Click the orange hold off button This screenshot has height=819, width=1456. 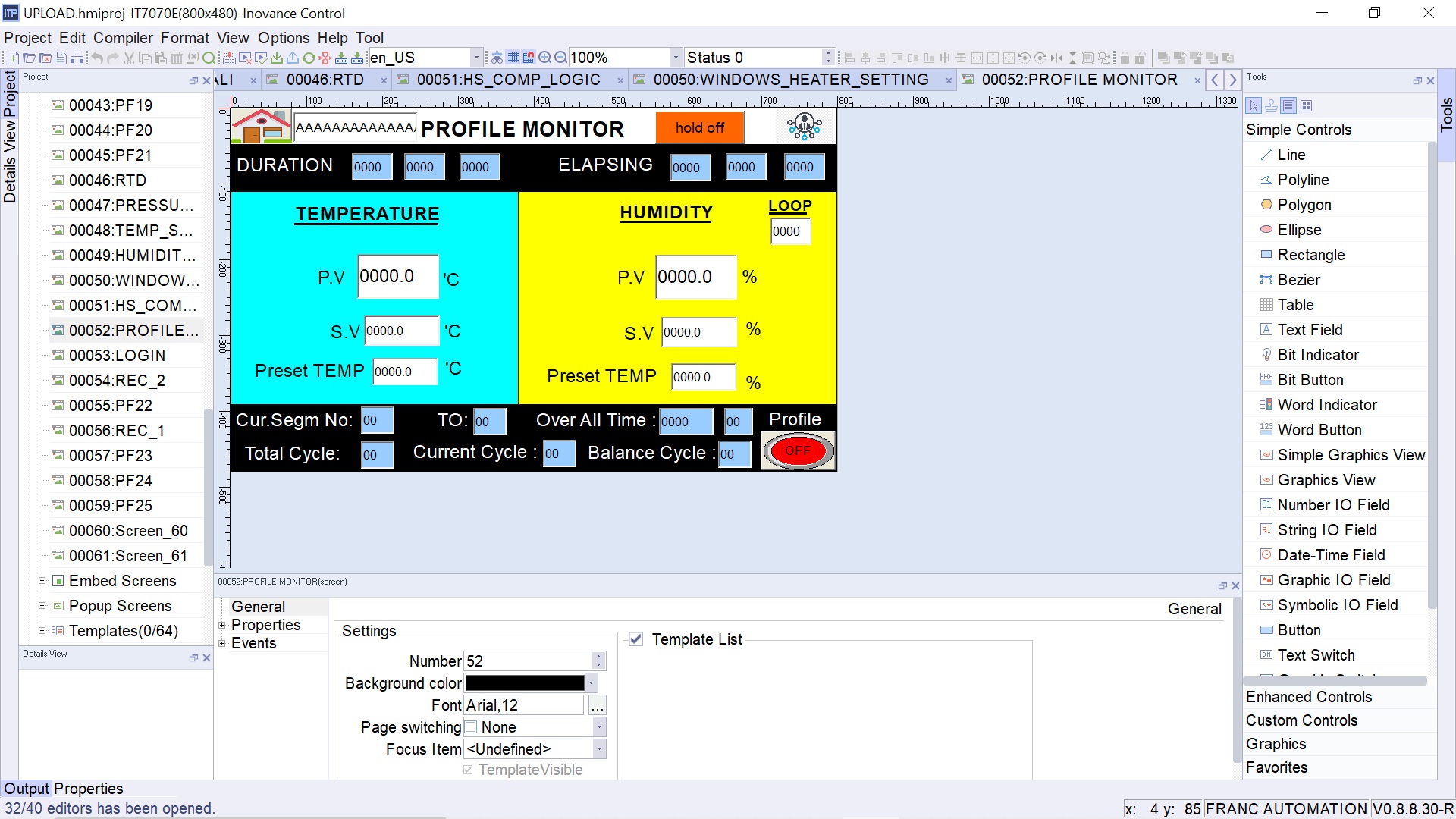(x=699, y=128)
